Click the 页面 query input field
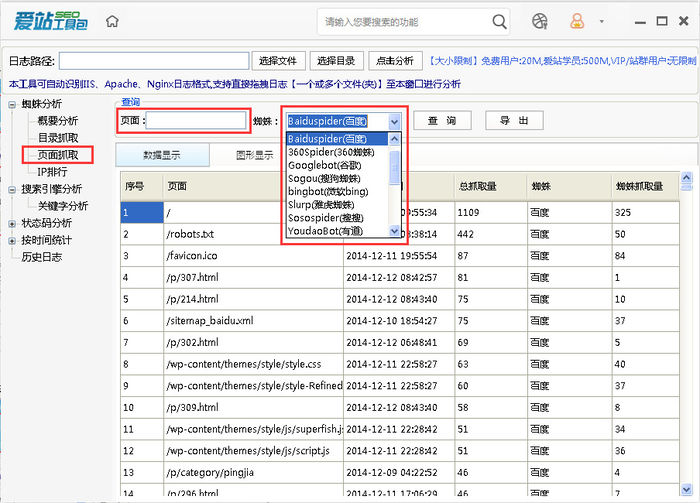 [x=196, y=121]
